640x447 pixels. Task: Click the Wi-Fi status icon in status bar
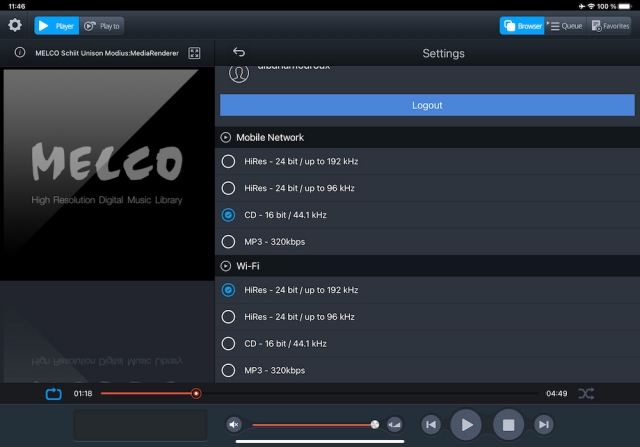tap(591, 6)
